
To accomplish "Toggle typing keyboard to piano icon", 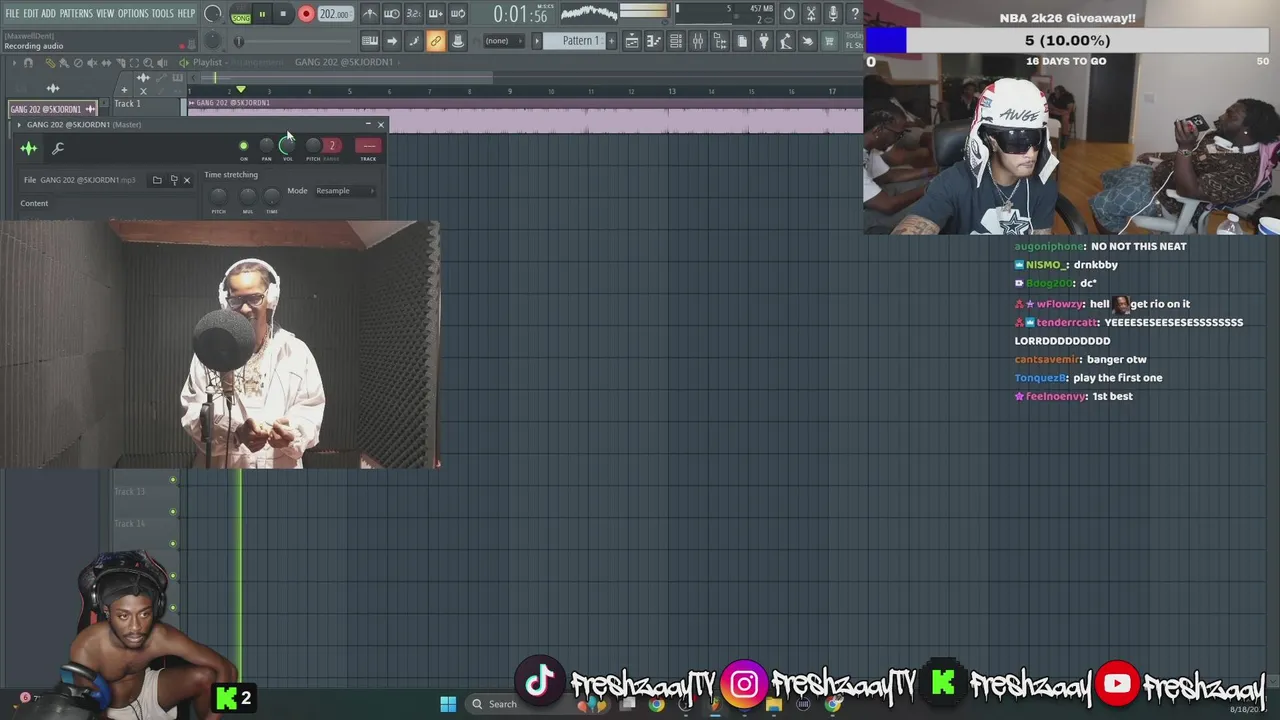I will (370, 41).
